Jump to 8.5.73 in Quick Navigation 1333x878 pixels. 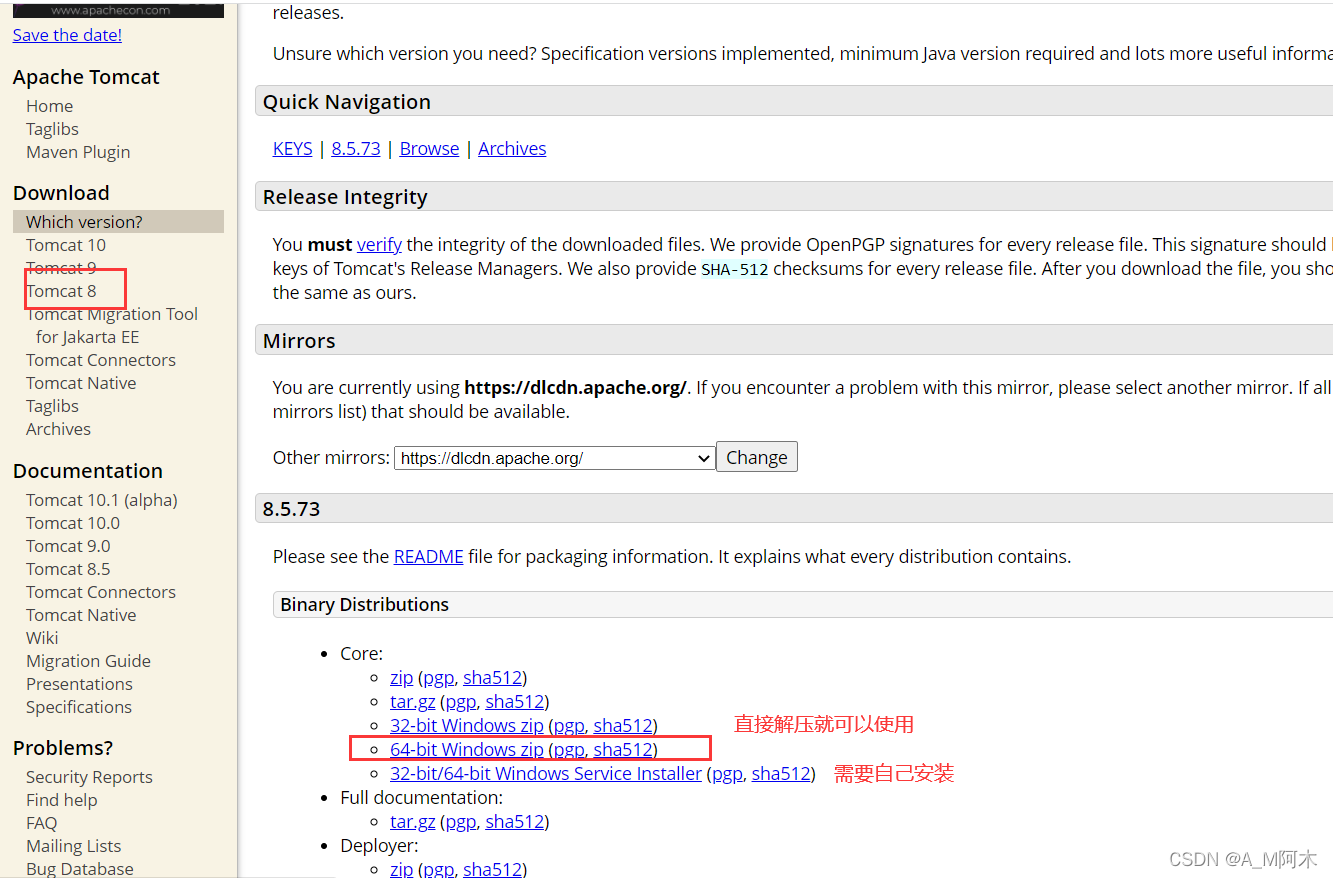click(356, 148)
